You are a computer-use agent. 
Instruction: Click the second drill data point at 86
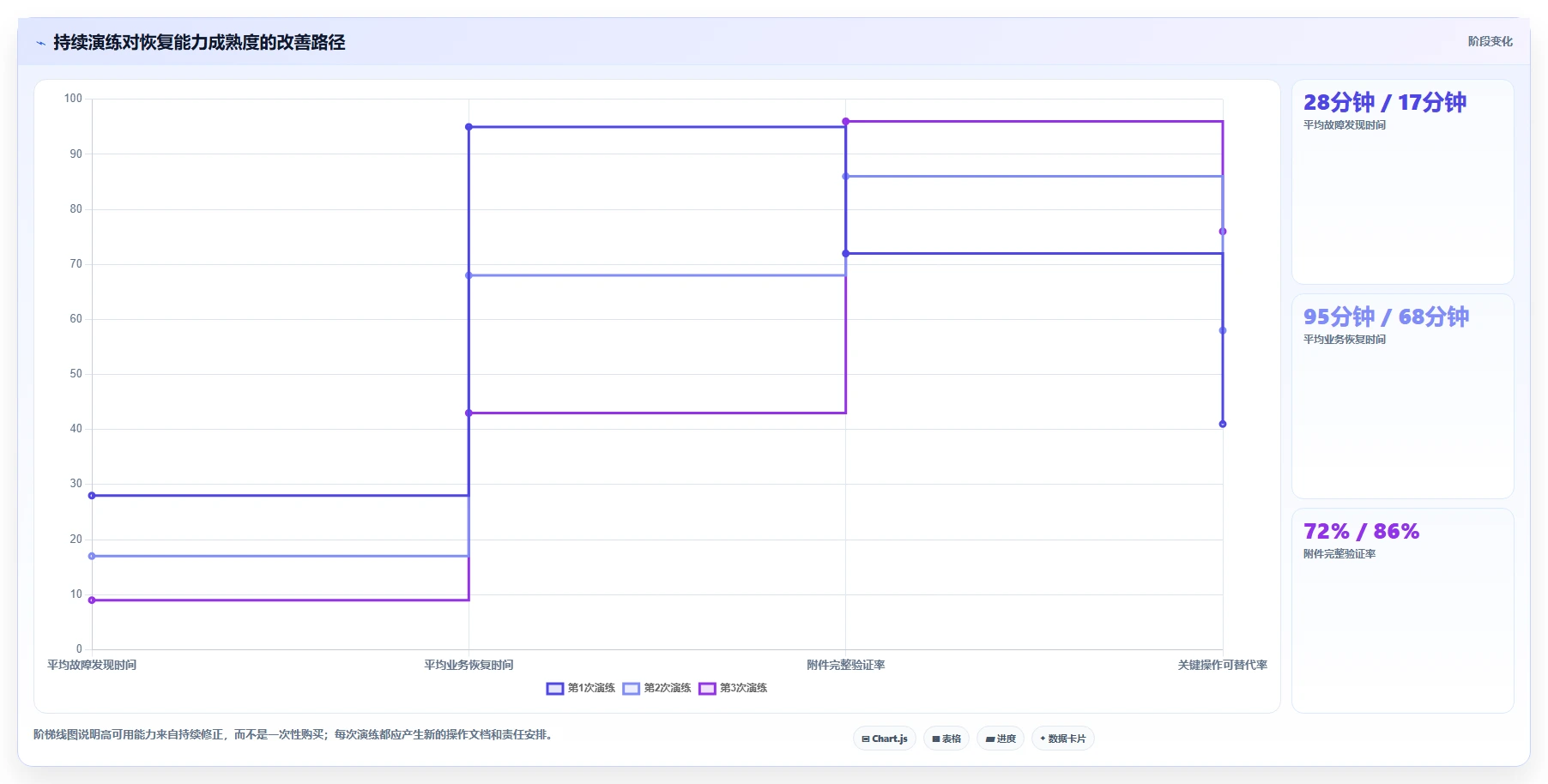[x=846, y=177]
